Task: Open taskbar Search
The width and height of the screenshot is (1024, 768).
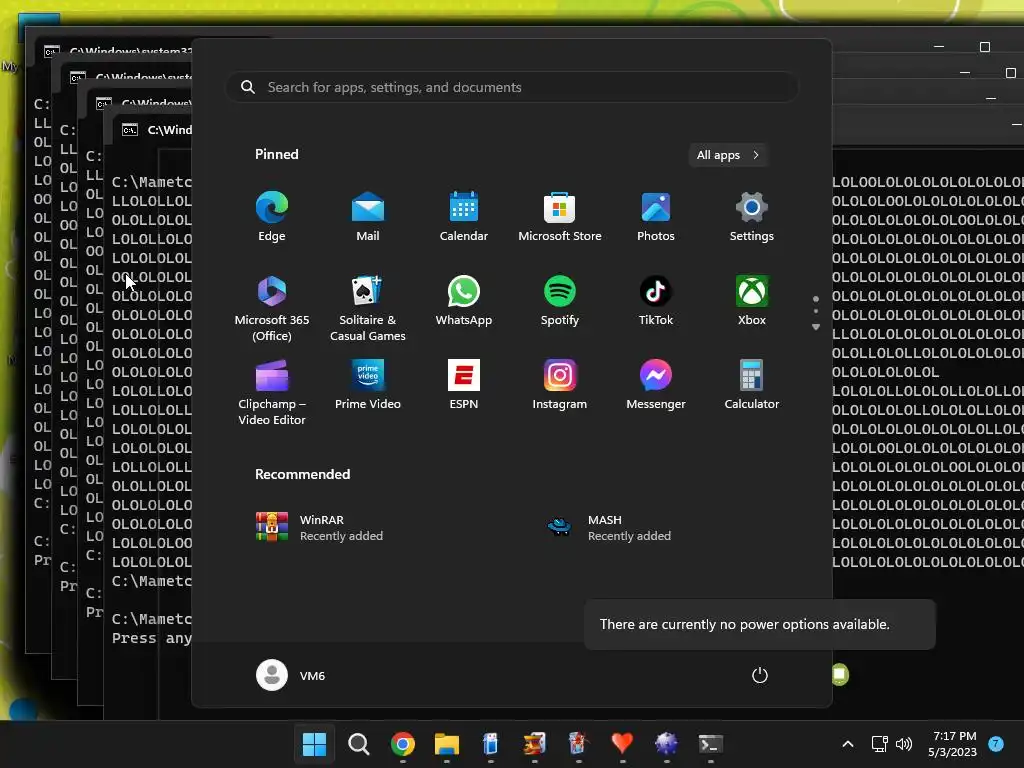Action: pyautogui.click(x=359, y=744)
